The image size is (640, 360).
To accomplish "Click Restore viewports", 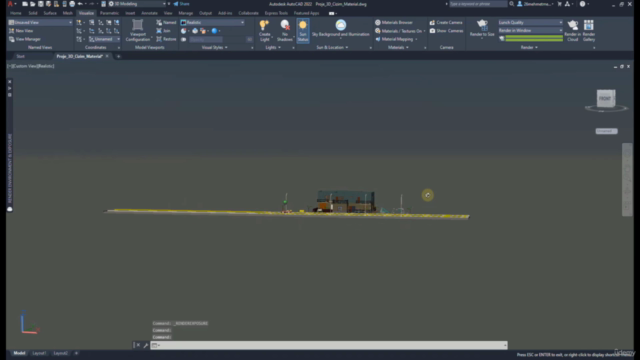I will click(166, 39).
